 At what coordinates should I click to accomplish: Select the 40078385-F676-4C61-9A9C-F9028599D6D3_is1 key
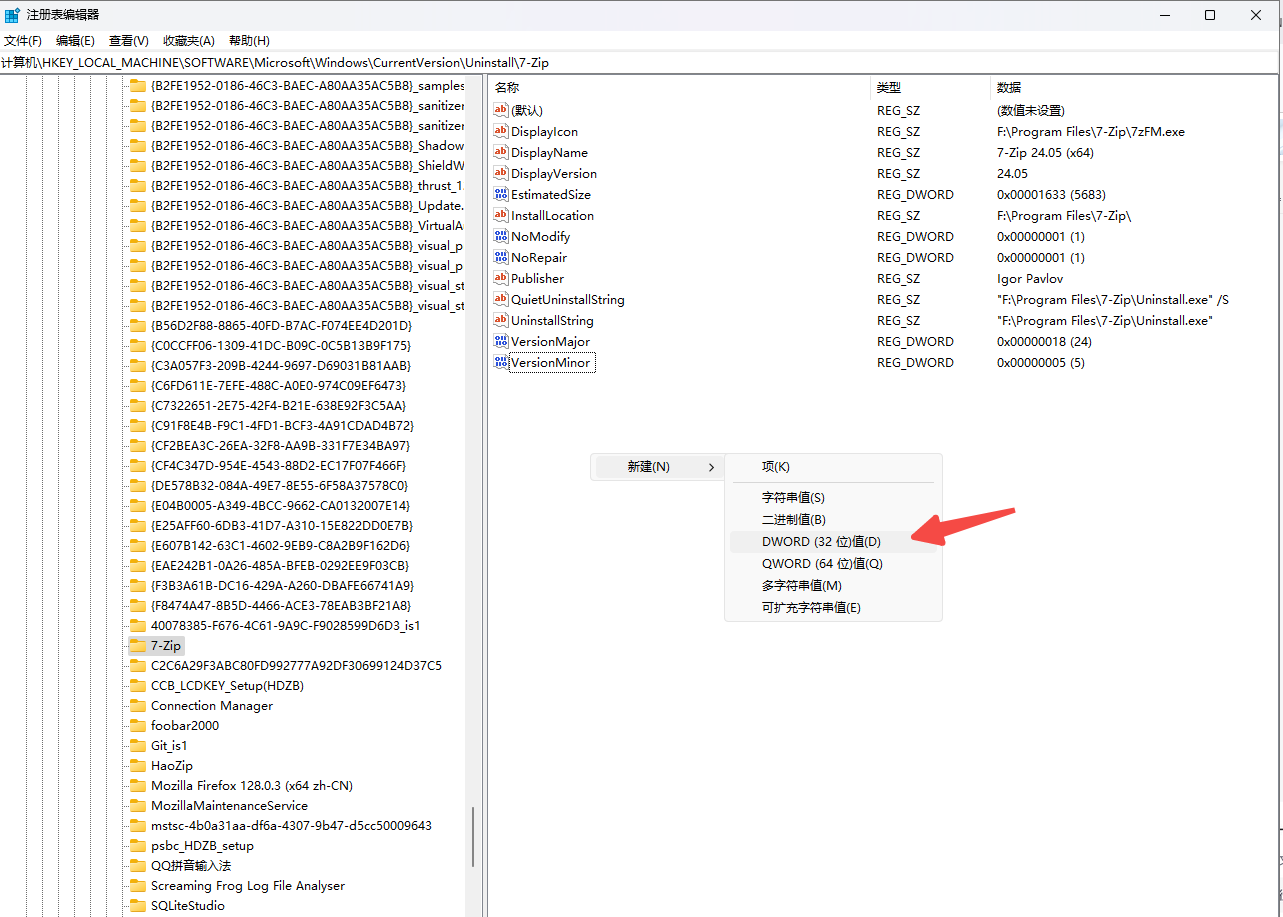[285, 626]
